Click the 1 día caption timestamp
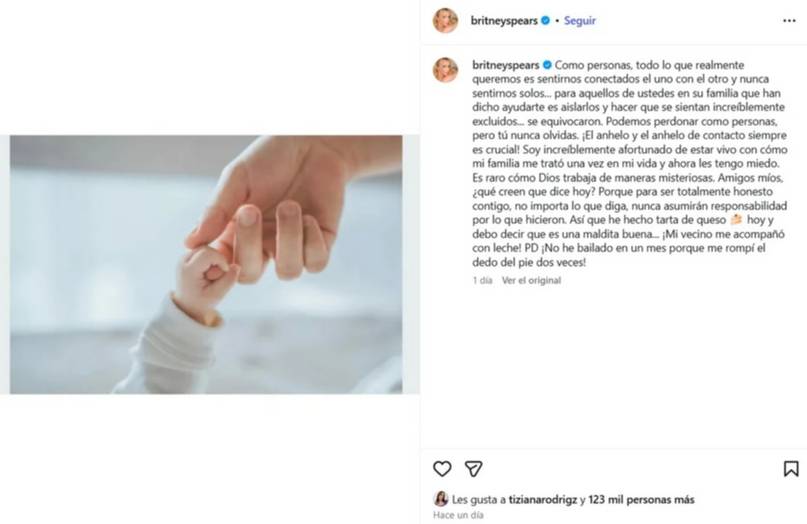Screen dimensions: 807x524 coord(482,281)
